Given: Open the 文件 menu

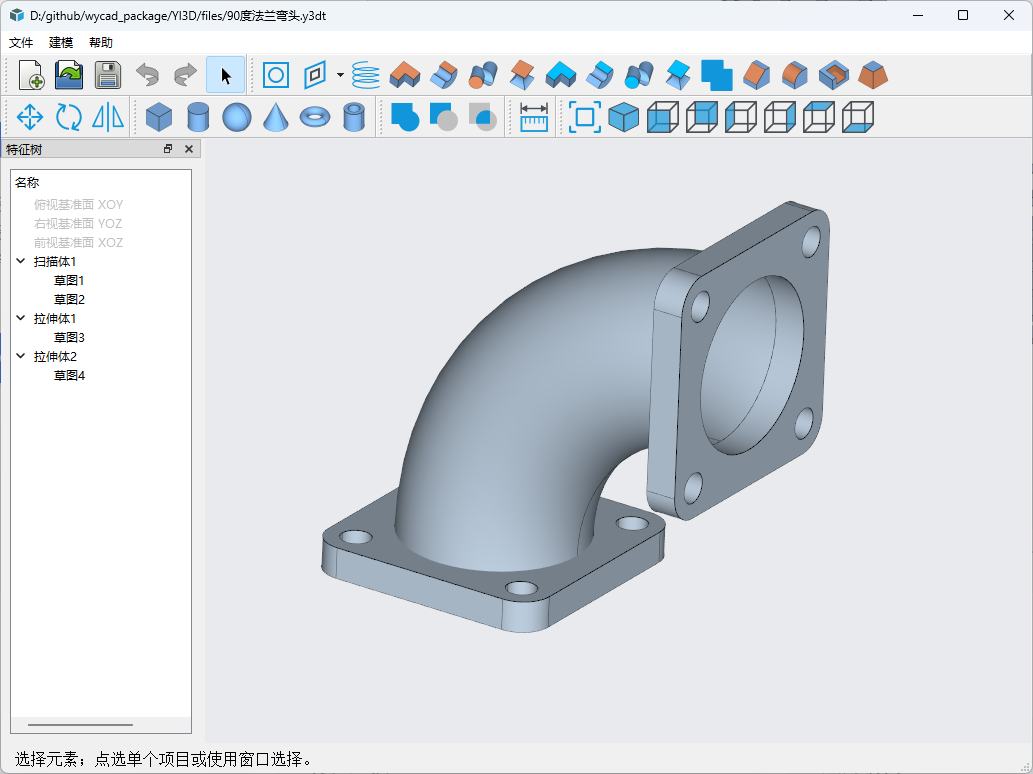Looking at the screenshot, I should tap(21, 43).
